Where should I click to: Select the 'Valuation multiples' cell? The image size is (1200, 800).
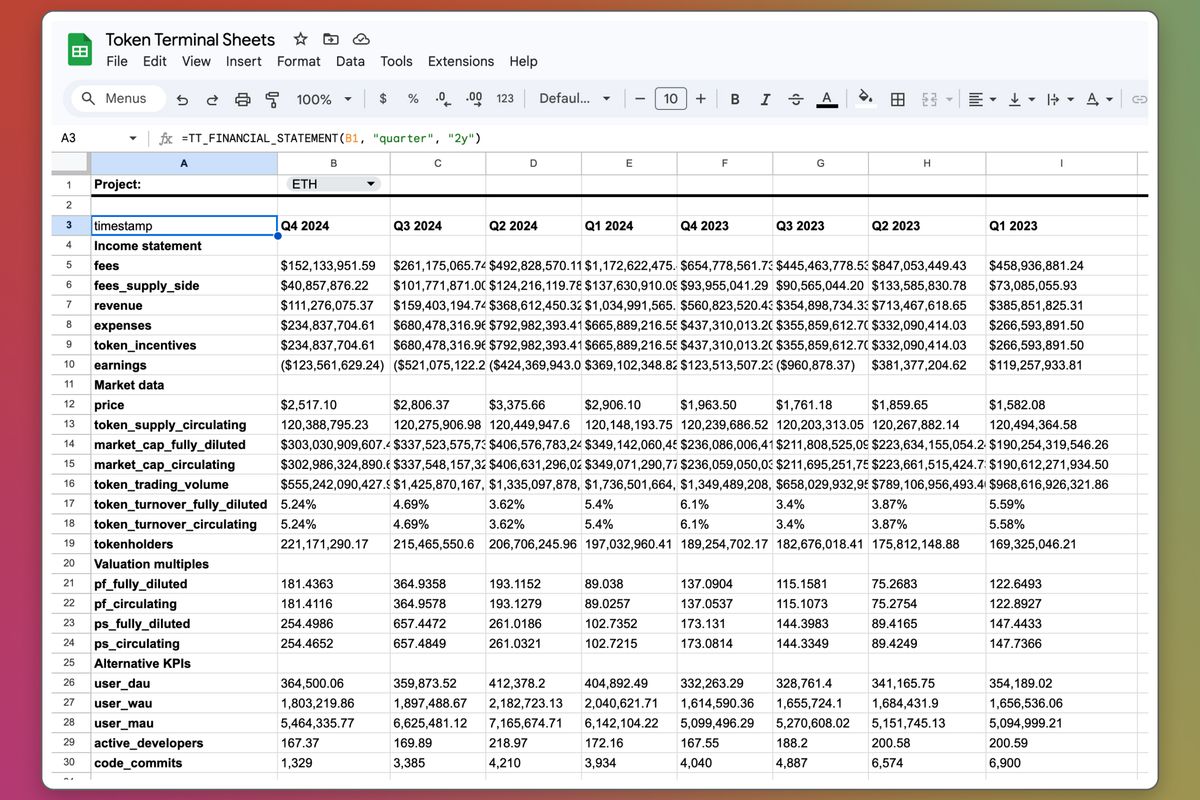click(x=183, y=564)
